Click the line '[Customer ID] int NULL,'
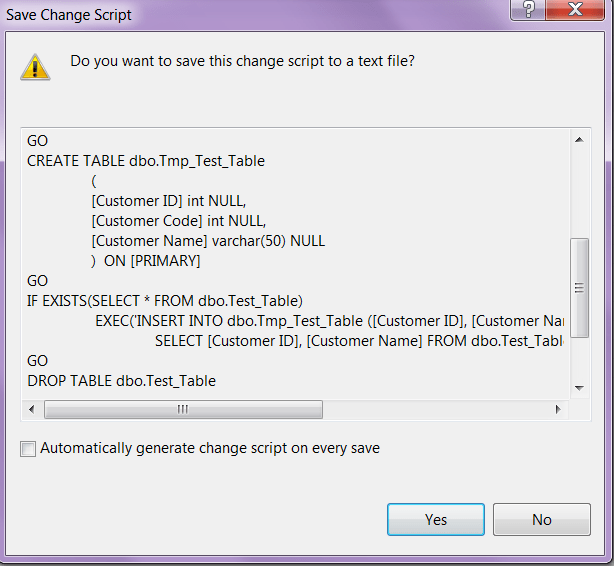The image size is (614, 566). pyautogui.click(x=169, y=201)
